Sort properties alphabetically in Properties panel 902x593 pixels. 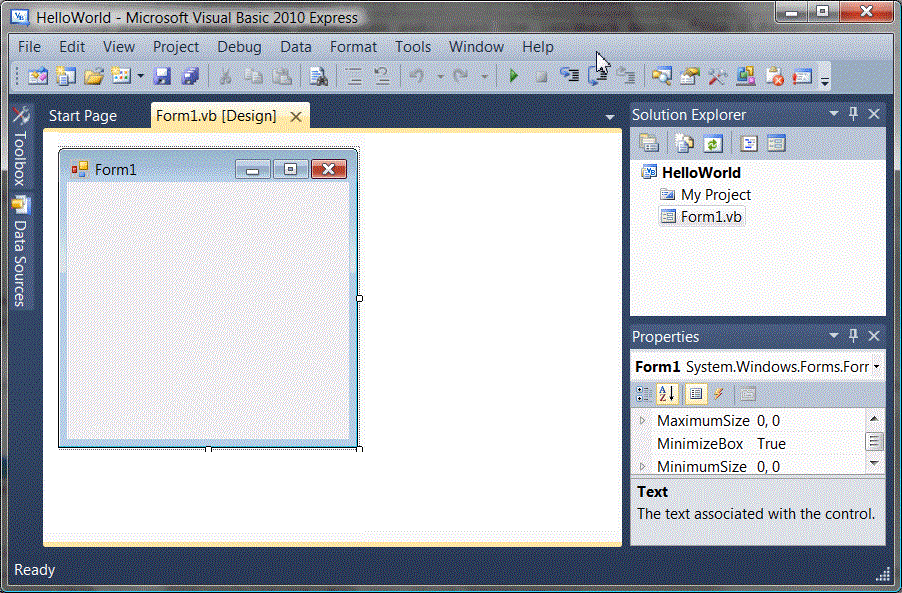point(666,394)
